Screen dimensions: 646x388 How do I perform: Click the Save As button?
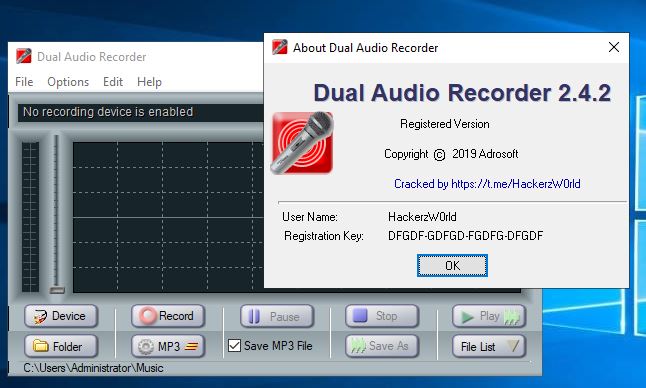point(382,346)
